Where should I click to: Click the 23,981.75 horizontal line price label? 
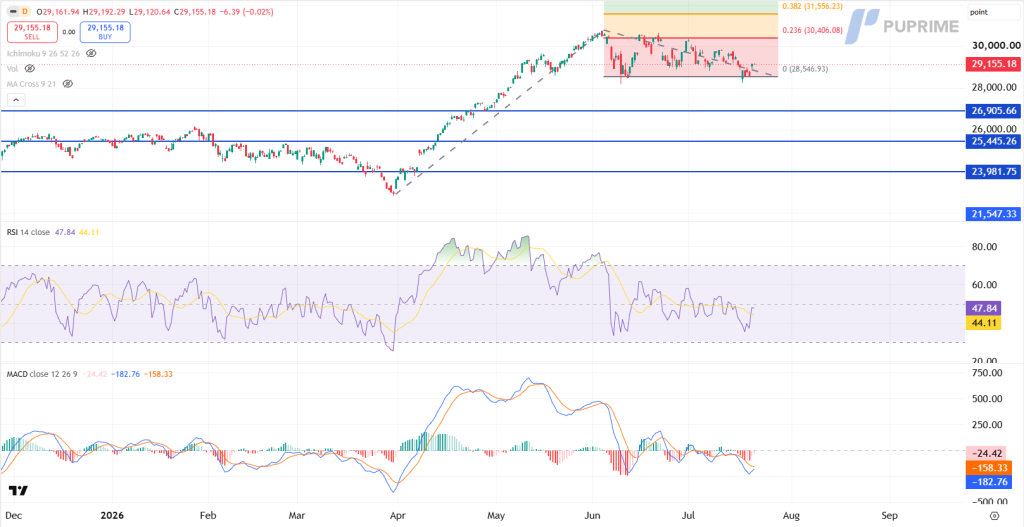click(x=992, y=172)
